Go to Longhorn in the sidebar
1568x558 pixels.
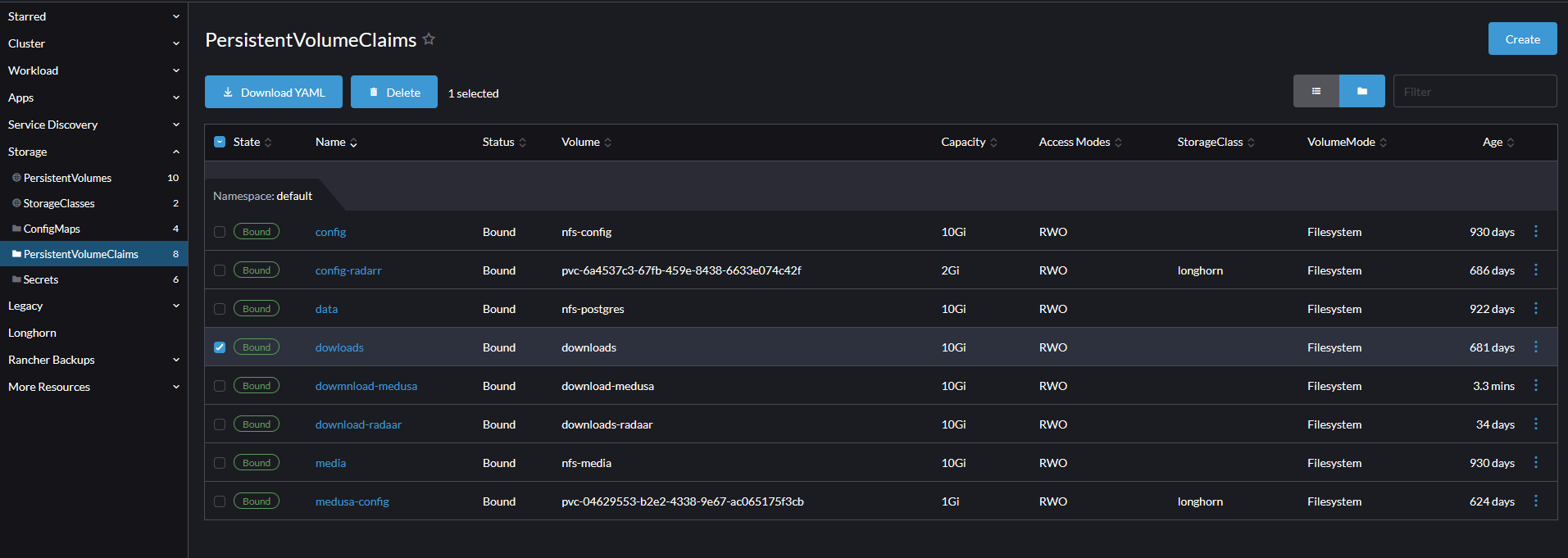click(x=32, y=333)
